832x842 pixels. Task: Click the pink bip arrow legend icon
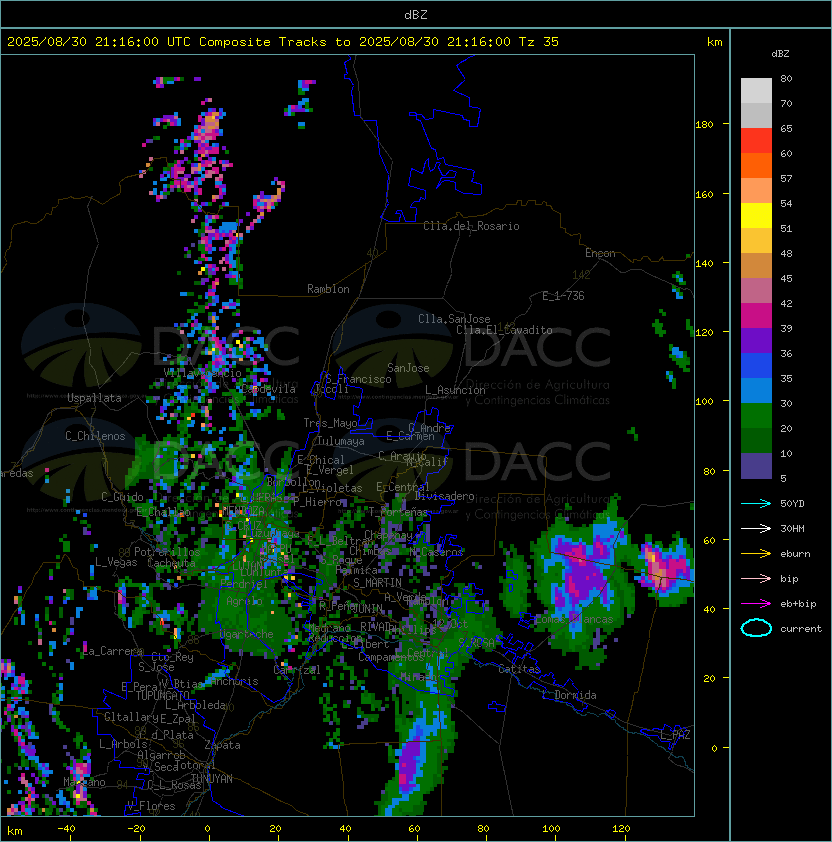[x=756, y=579]
